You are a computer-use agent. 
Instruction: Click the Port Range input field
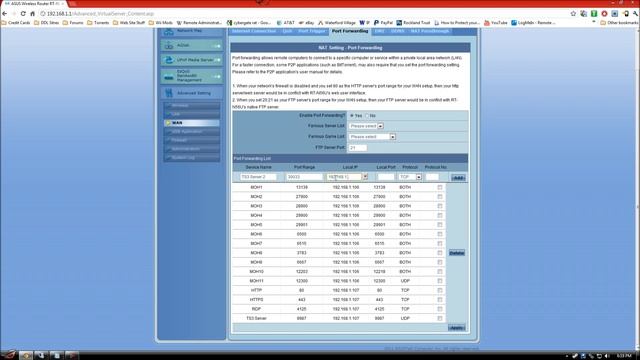(304, 177)
